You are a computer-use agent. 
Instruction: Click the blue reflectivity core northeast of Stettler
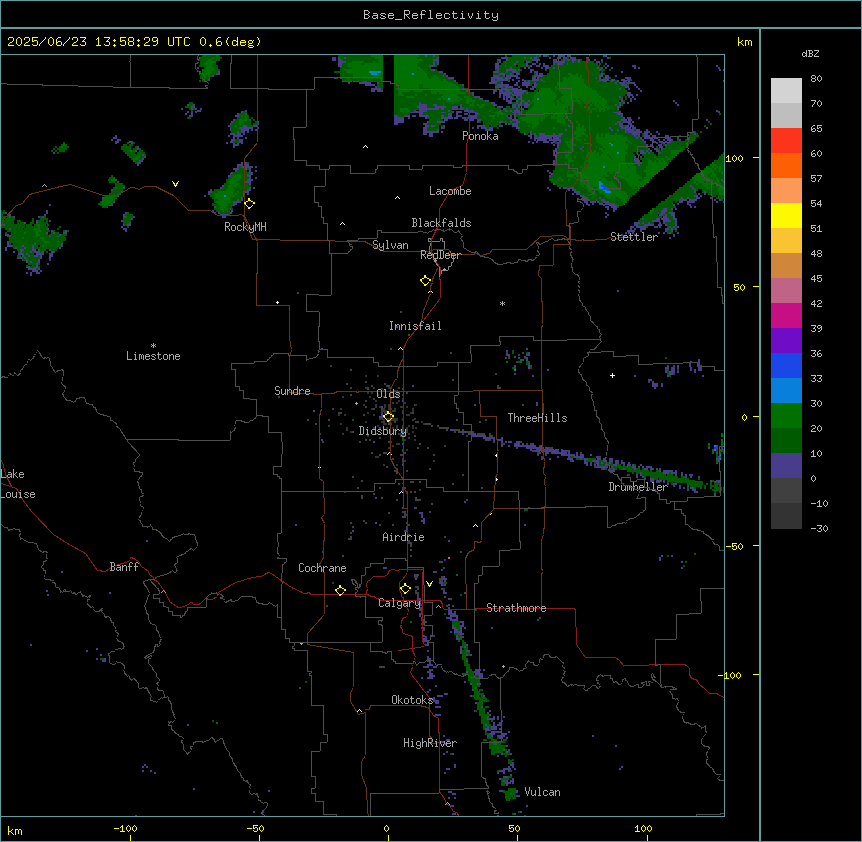(x=604, y=187)
